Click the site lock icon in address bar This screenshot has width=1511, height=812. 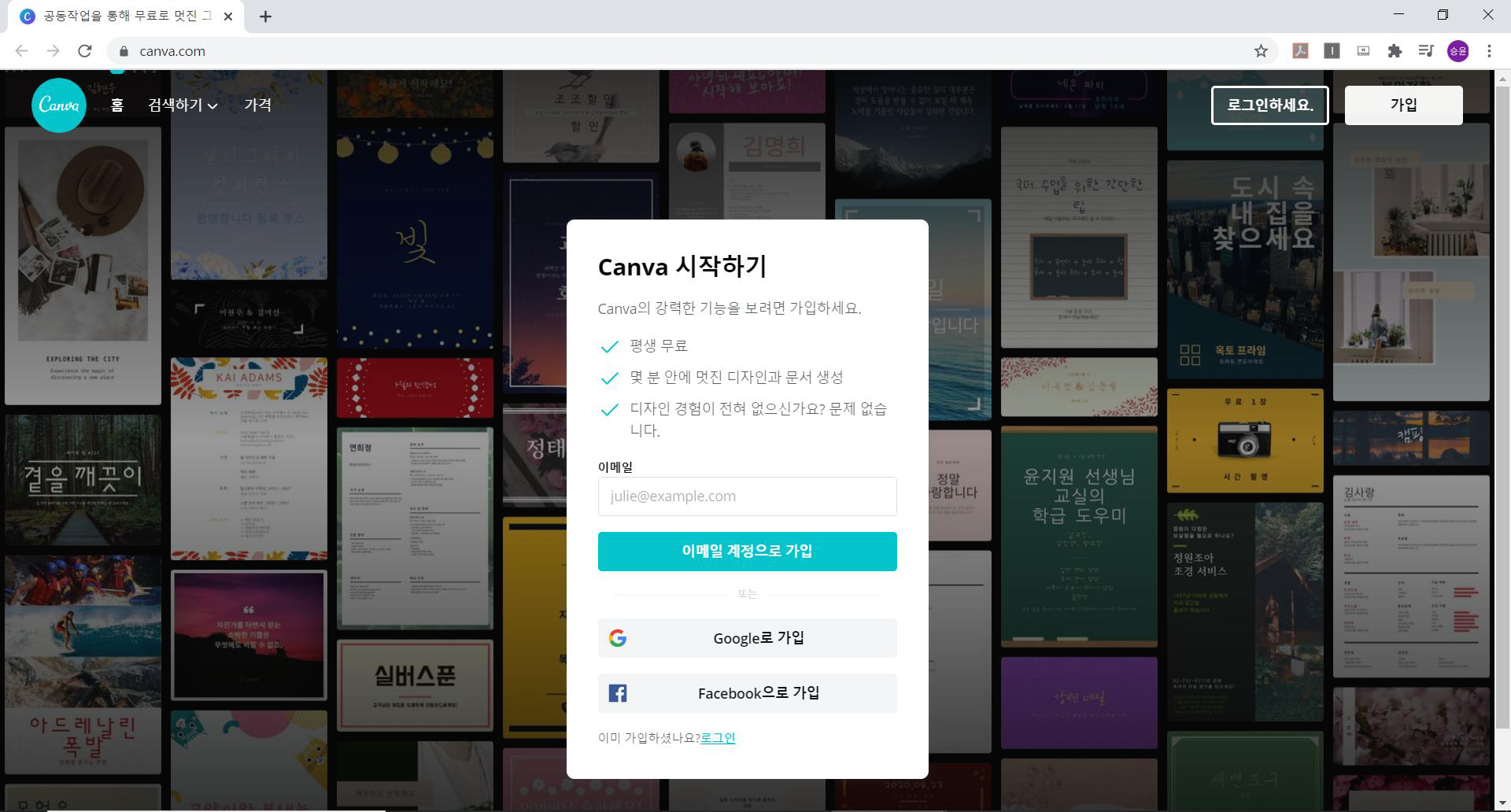coord(124,51)
